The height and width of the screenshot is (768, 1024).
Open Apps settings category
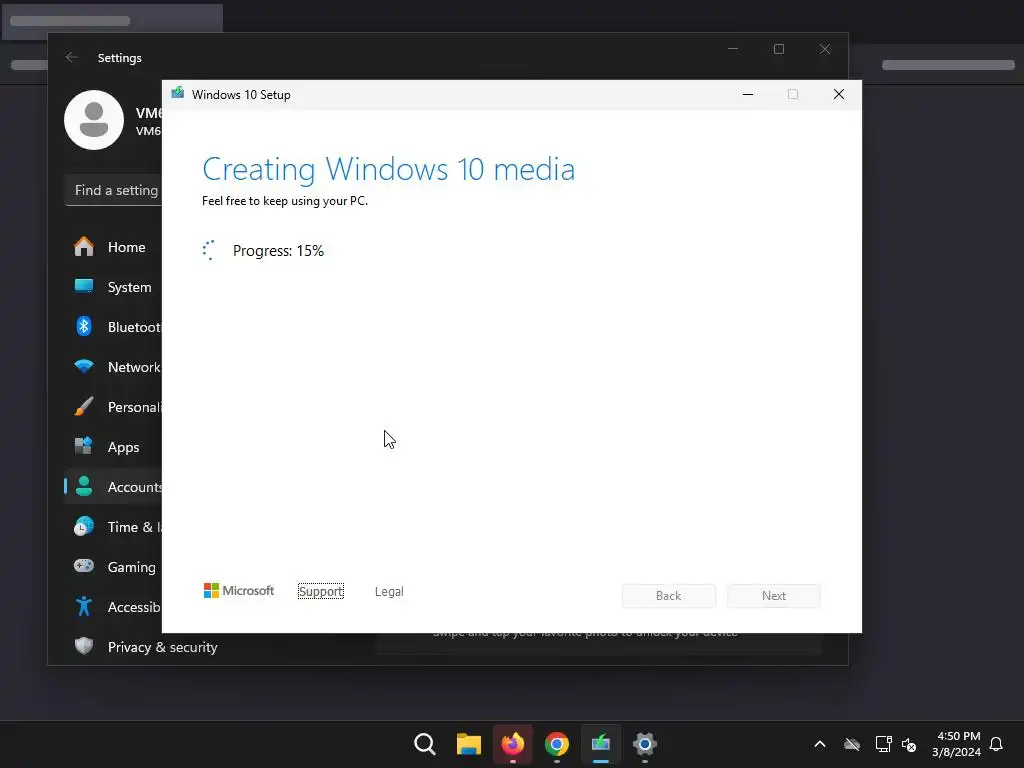click(x=113, y=447)
